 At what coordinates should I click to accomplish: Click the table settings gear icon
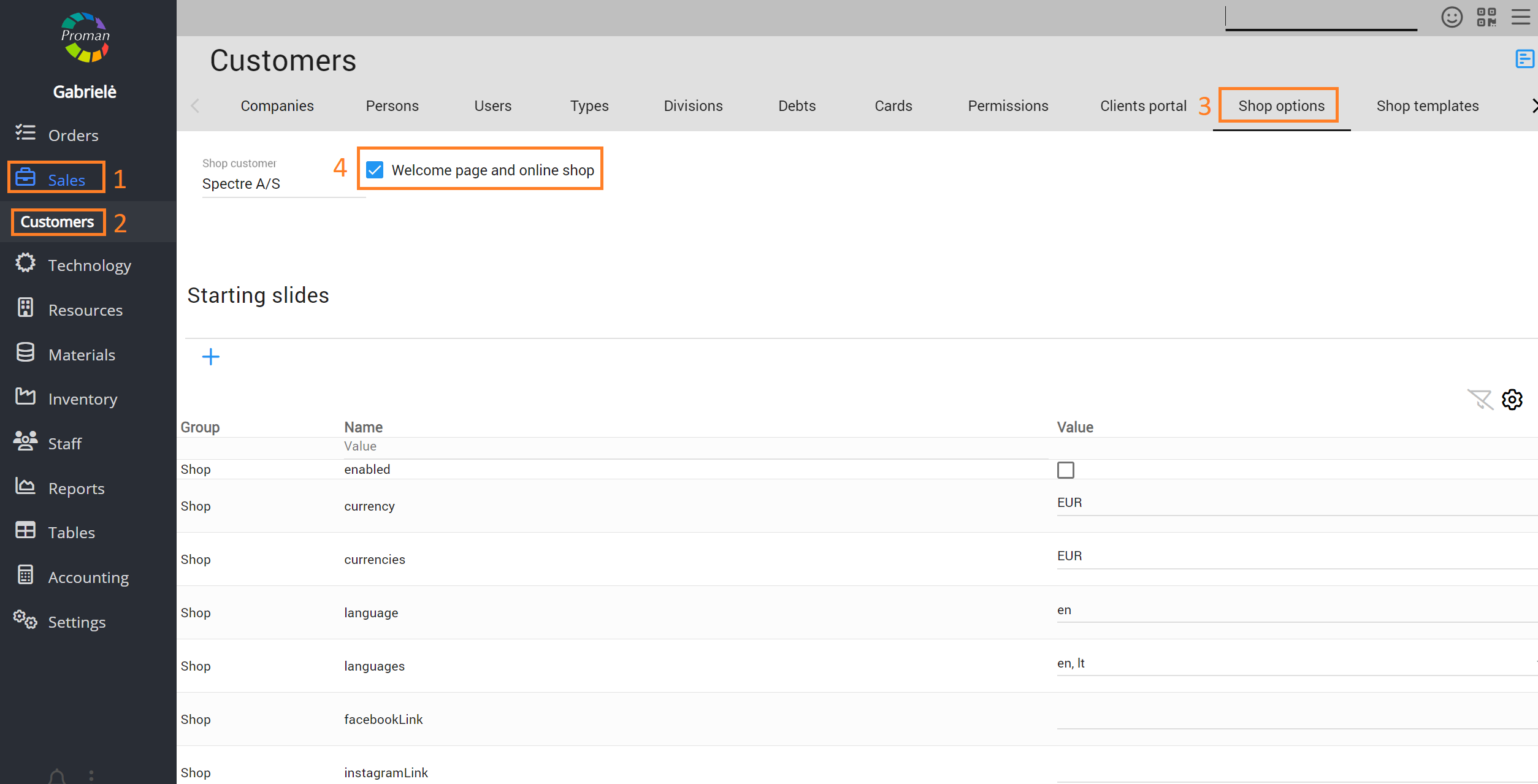pyautogui.click(x=1512, y=400)
